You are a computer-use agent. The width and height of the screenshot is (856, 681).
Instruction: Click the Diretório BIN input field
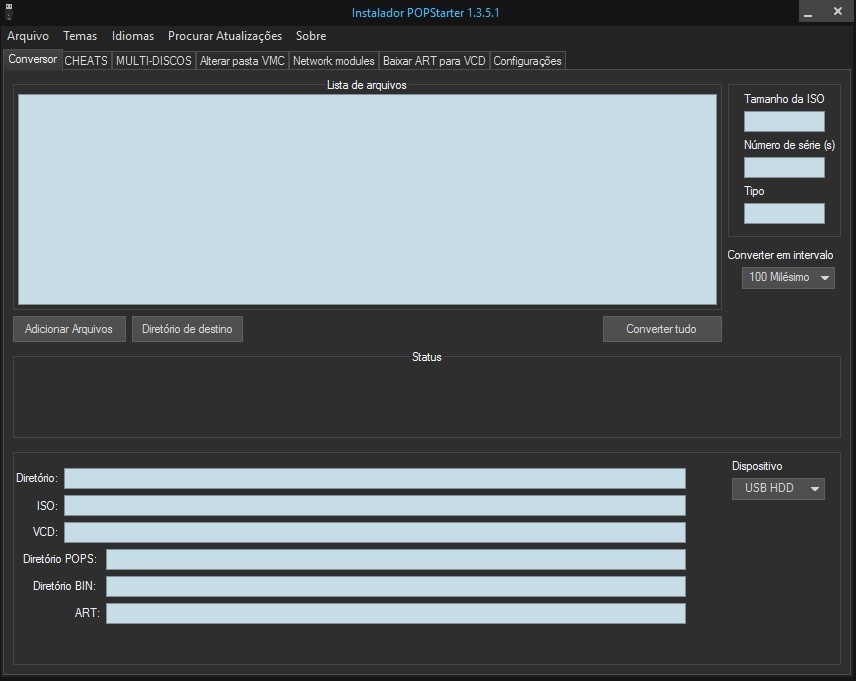point(396,587)
